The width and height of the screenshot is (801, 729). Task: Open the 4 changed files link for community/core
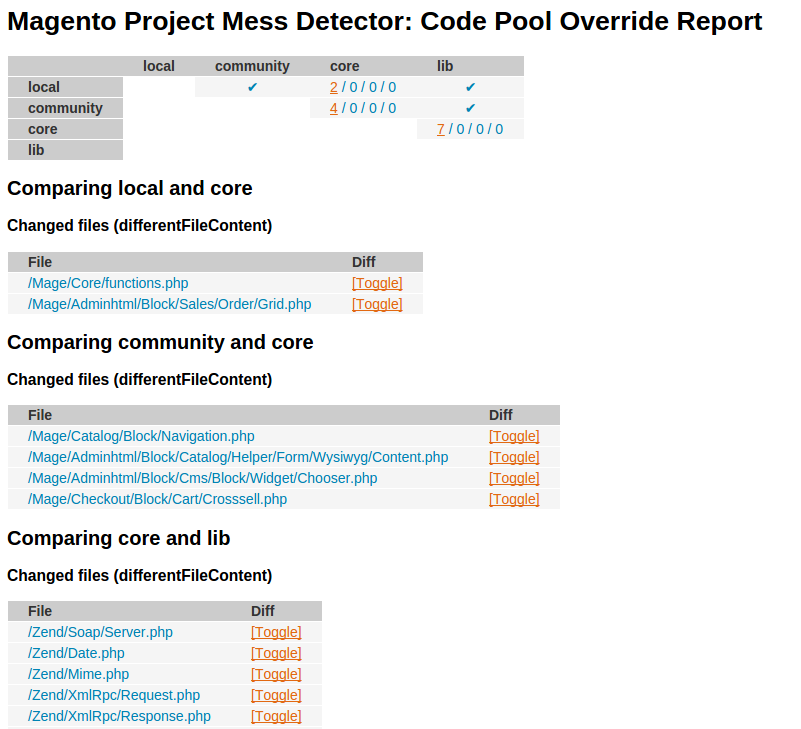pyautogui.click(x=334, y=108)
